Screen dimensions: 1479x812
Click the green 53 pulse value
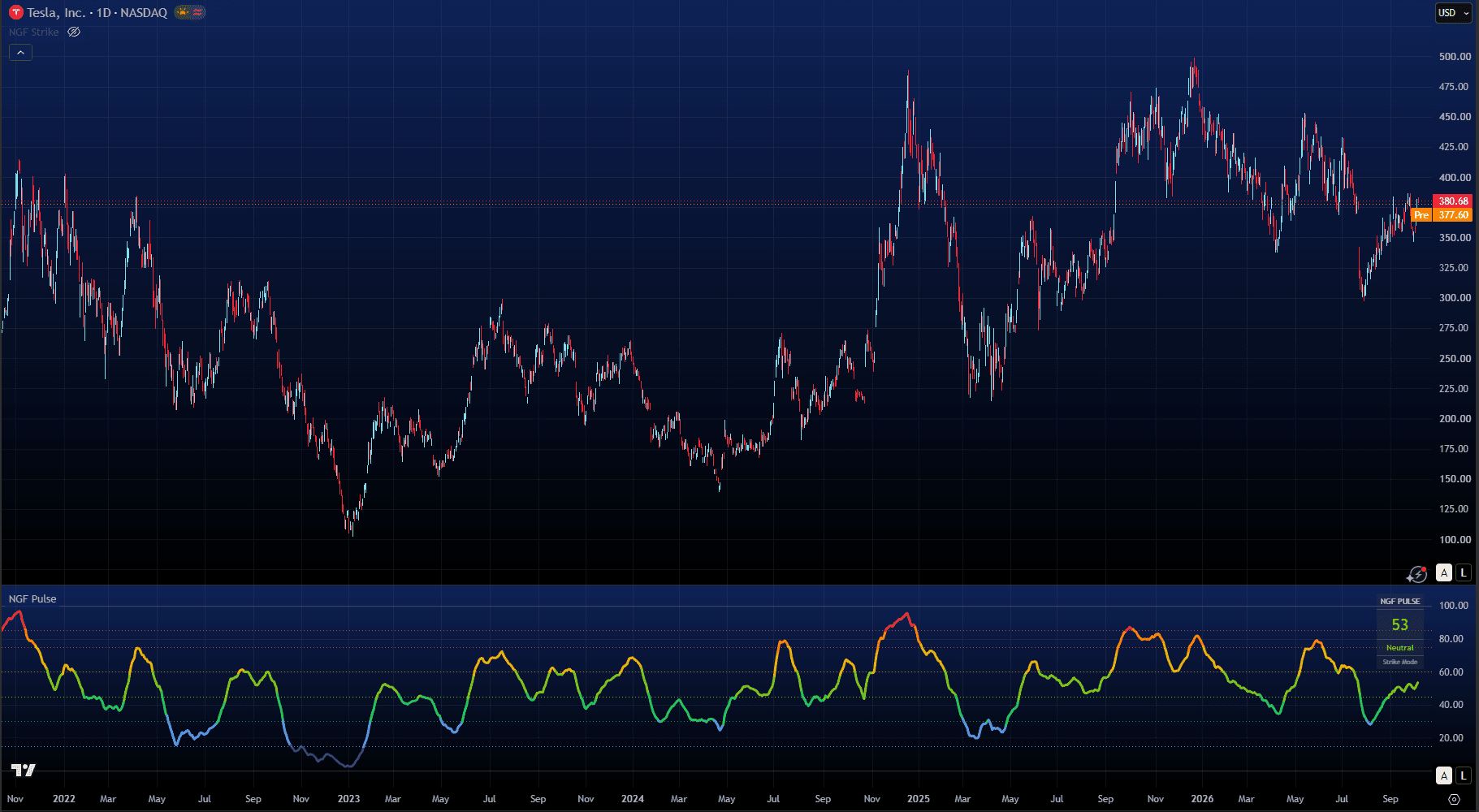coord(1400,624)
